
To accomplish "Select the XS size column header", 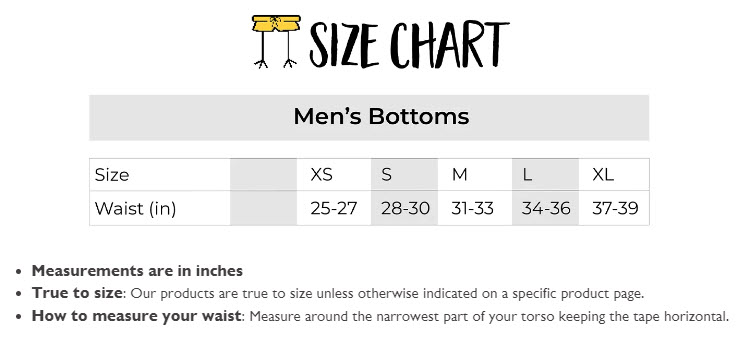I will point(334,175).
